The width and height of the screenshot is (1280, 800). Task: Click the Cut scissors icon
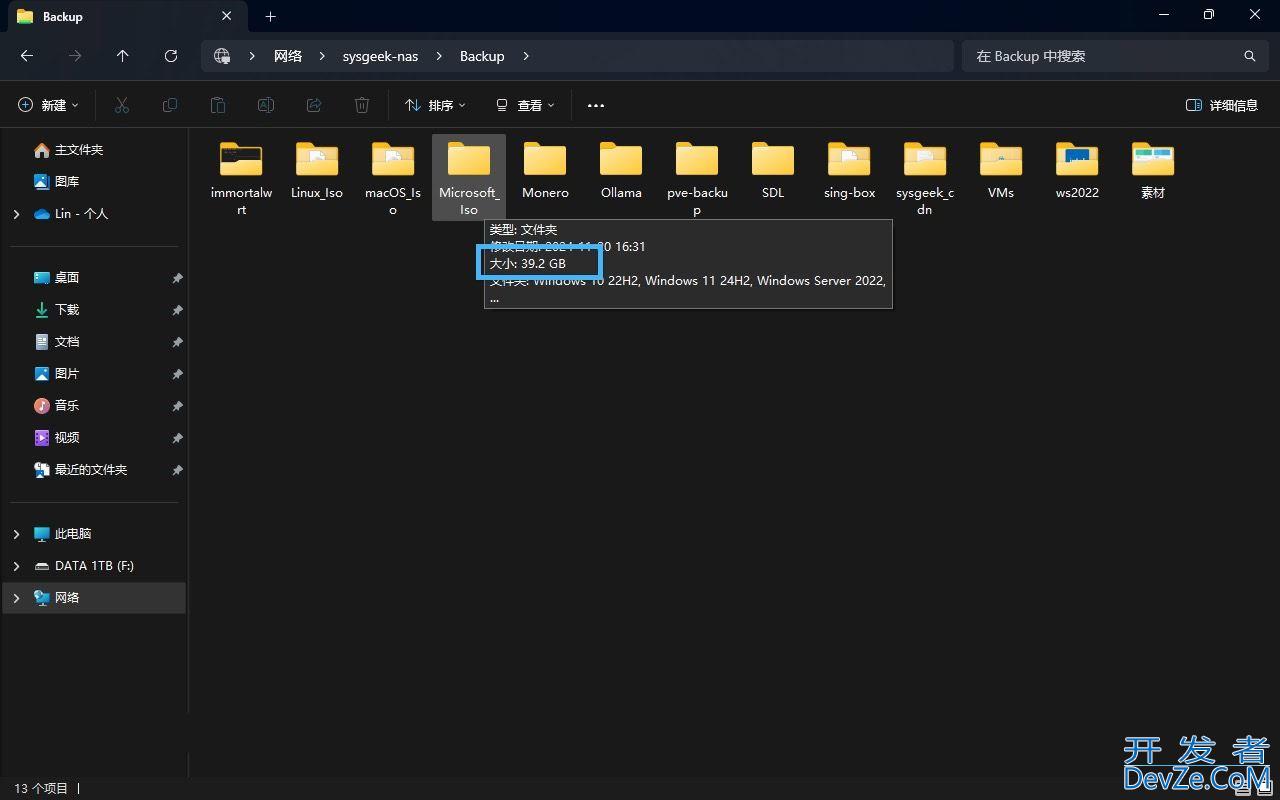click(122, 105)
